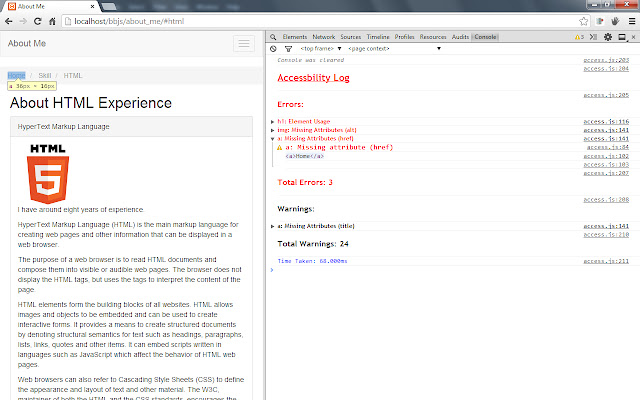640x400 pixels.
Task: Toggle the About Me navbar hamburger
Action: [244, 44]
